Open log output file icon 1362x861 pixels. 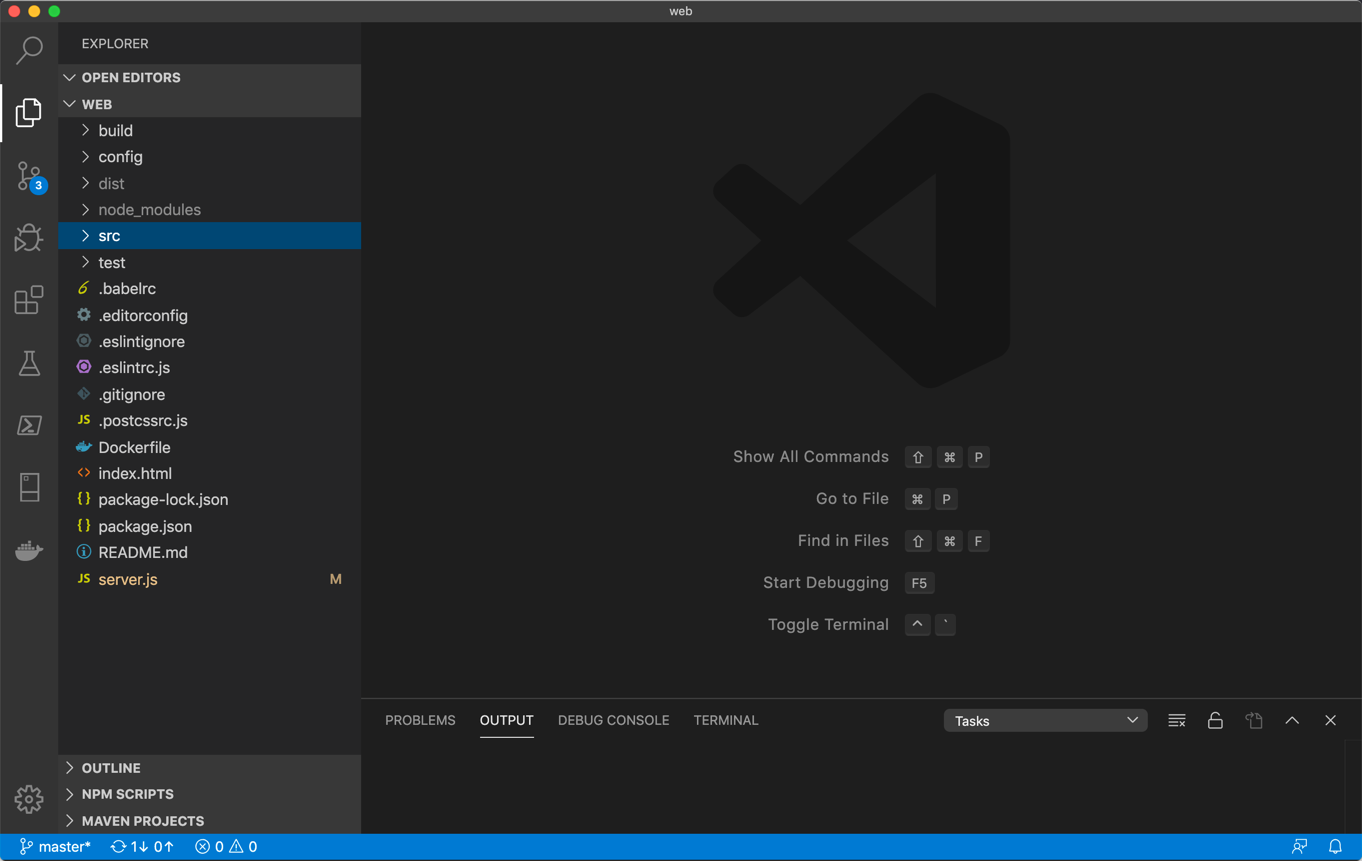click(x=1254, y=720)
